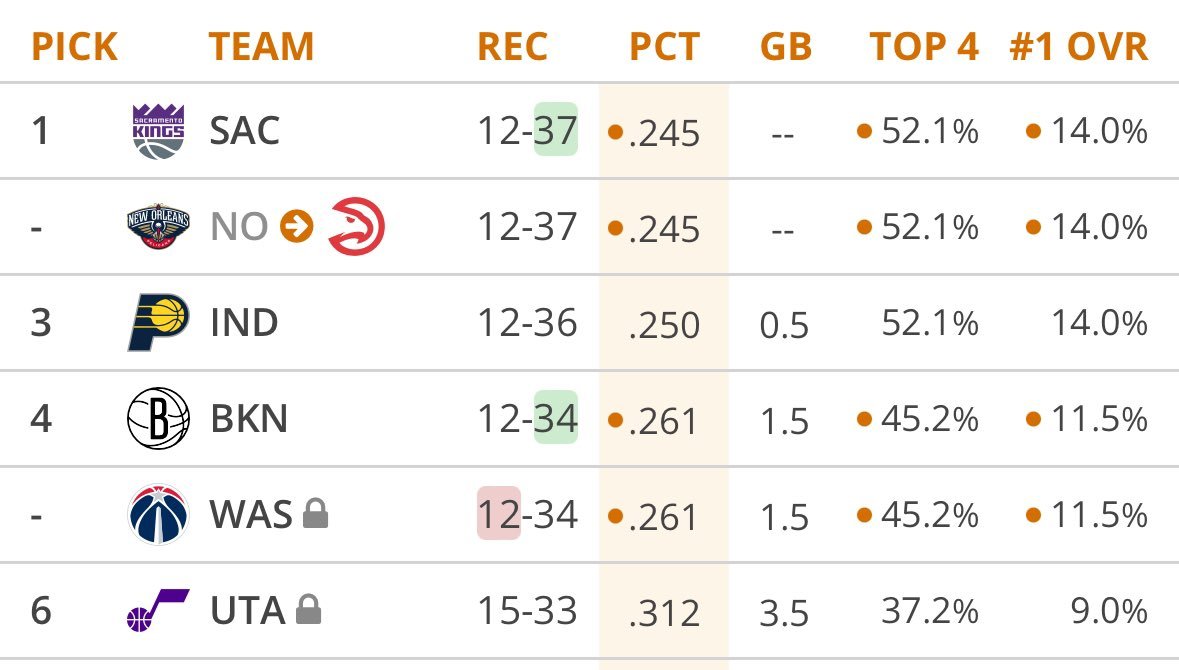Image resolution: width=1179 pixels, height=670 pixels.
Task: Click the Atlanta Hawks logo
Action: [357, 226]
